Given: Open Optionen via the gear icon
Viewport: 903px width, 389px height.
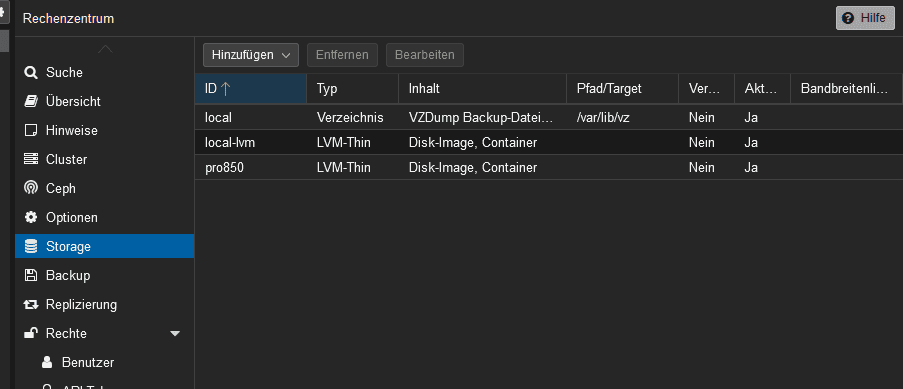Looking at the screenshot, I should [31, 218].
